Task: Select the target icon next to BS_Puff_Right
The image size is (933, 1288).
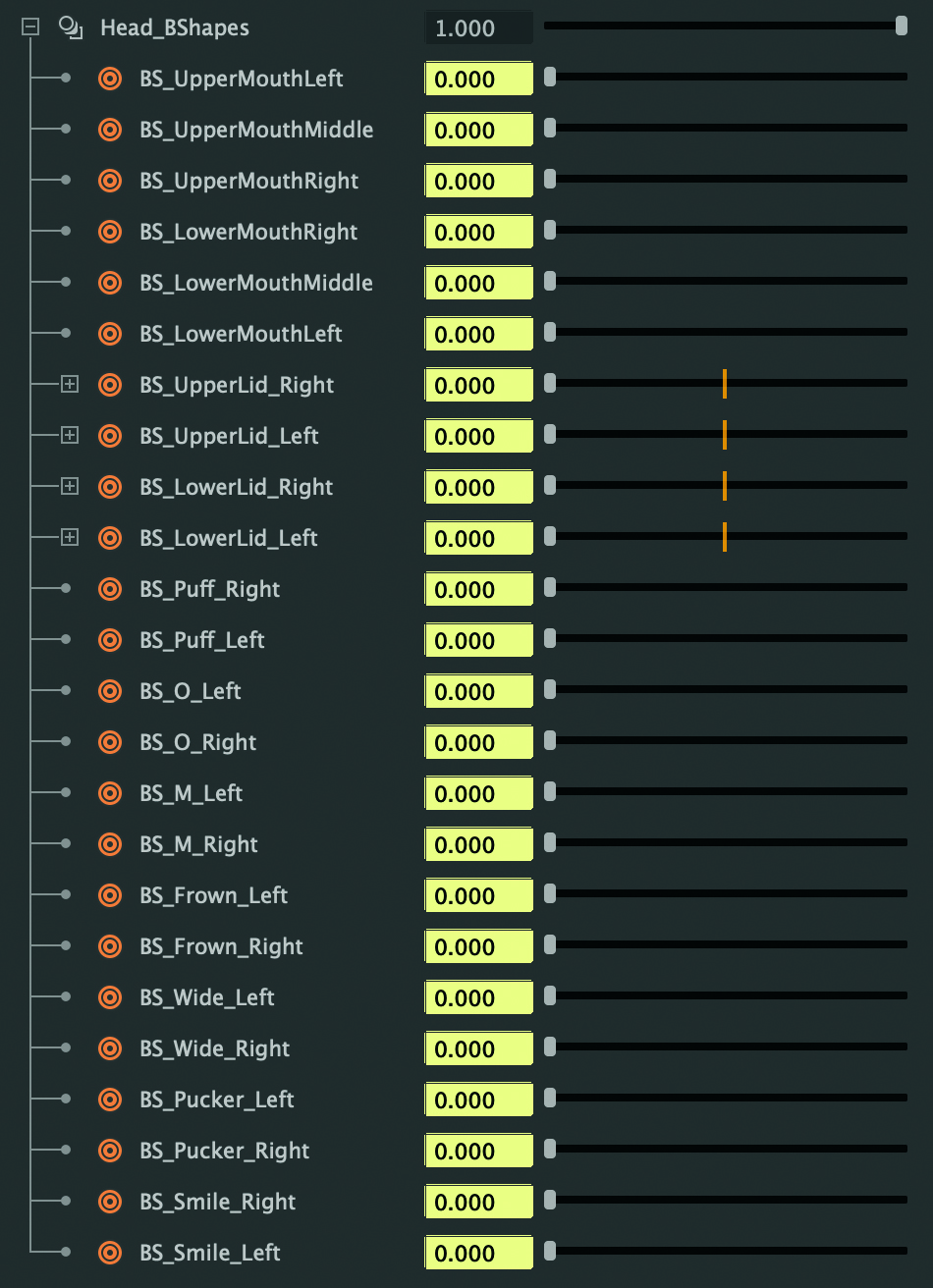Action: click(110, 589)
